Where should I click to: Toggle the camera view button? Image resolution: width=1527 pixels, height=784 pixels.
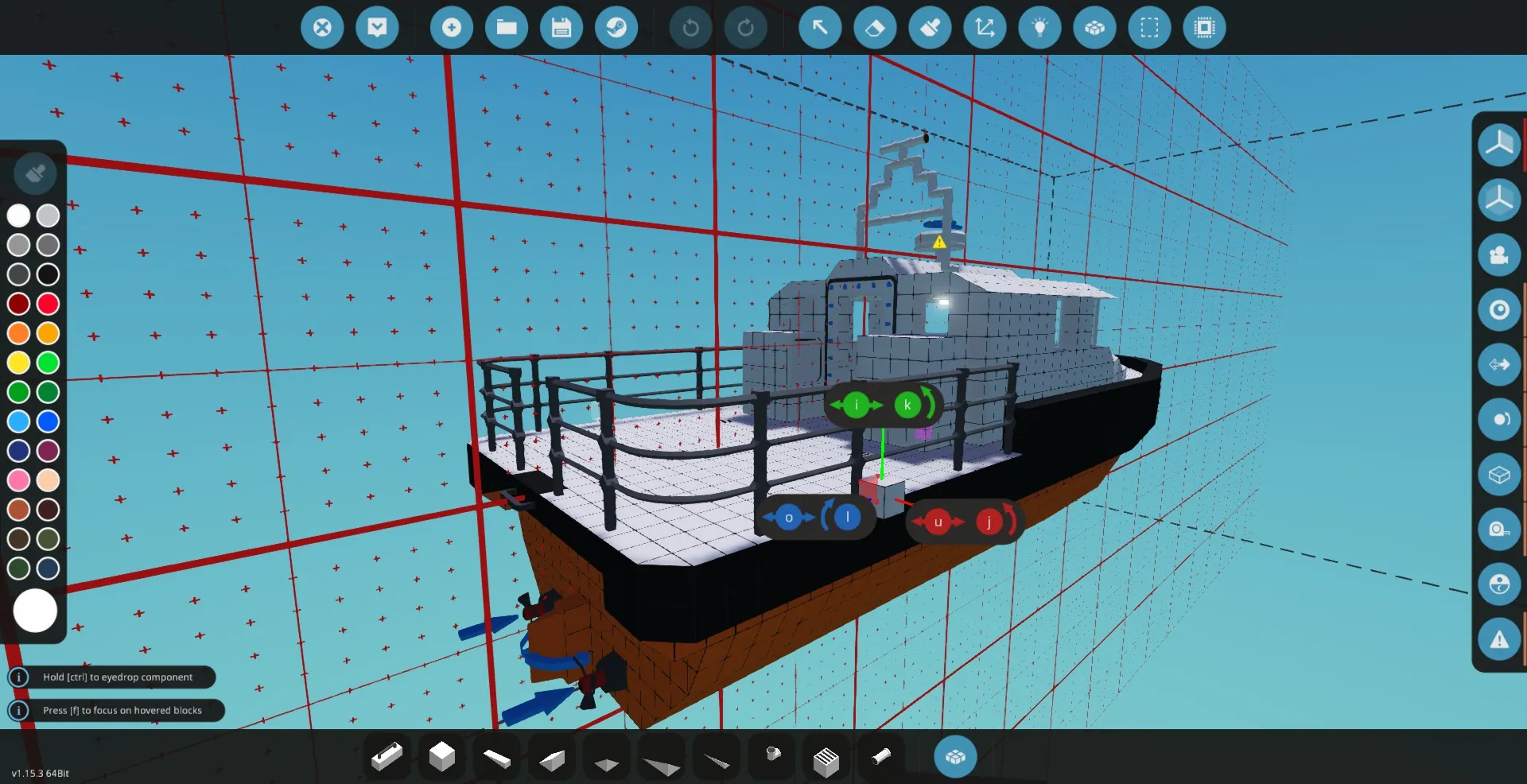pyautogui.click(x=1499, y=254)
